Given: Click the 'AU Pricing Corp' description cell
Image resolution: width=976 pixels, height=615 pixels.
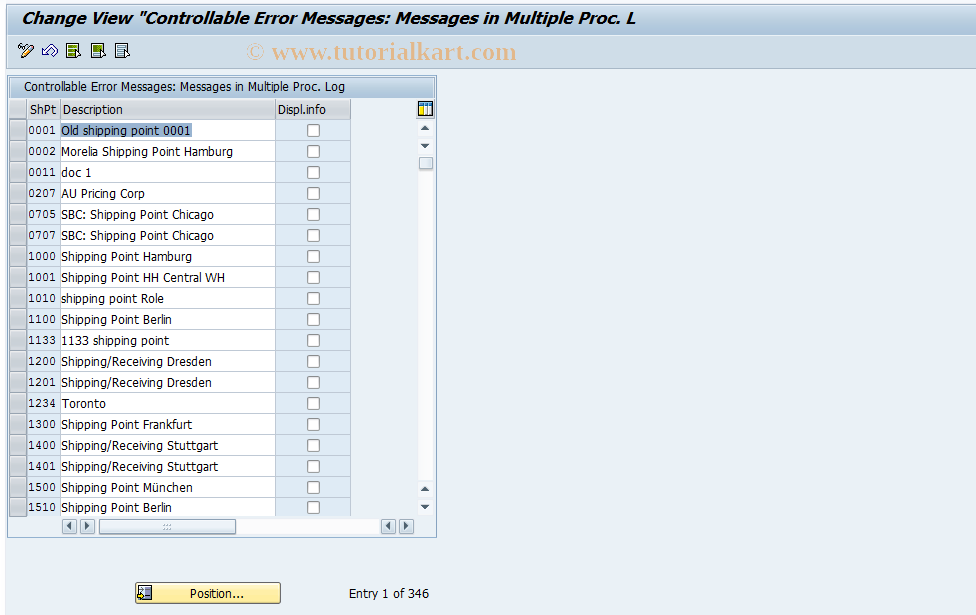Looking at the screenshot, I should [167, 194].
